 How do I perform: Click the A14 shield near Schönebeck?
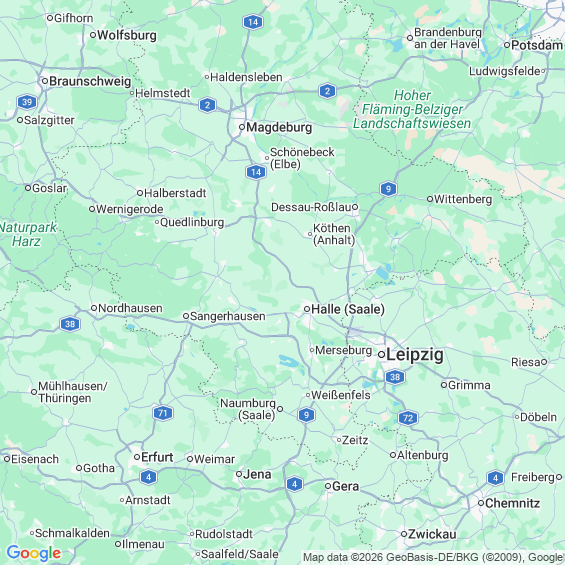tap(256, 172)
